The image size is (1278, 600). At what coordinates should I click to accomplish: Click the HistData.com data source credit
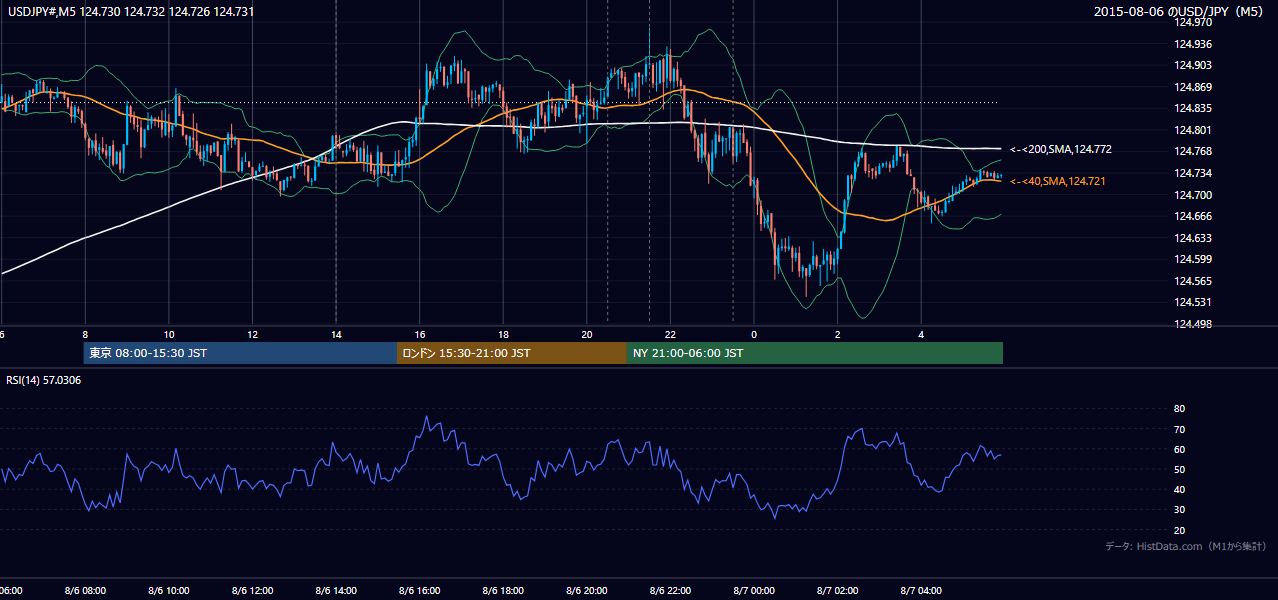tap(1186, 546)
